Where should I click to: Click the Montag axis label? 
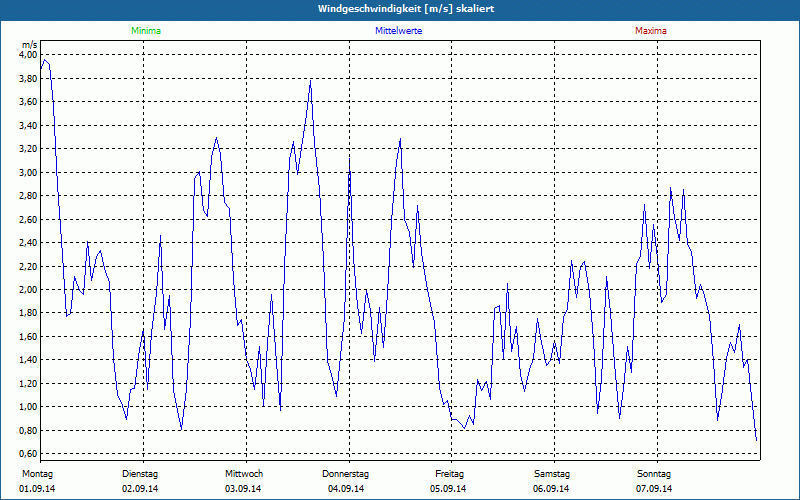click(37, 474)
